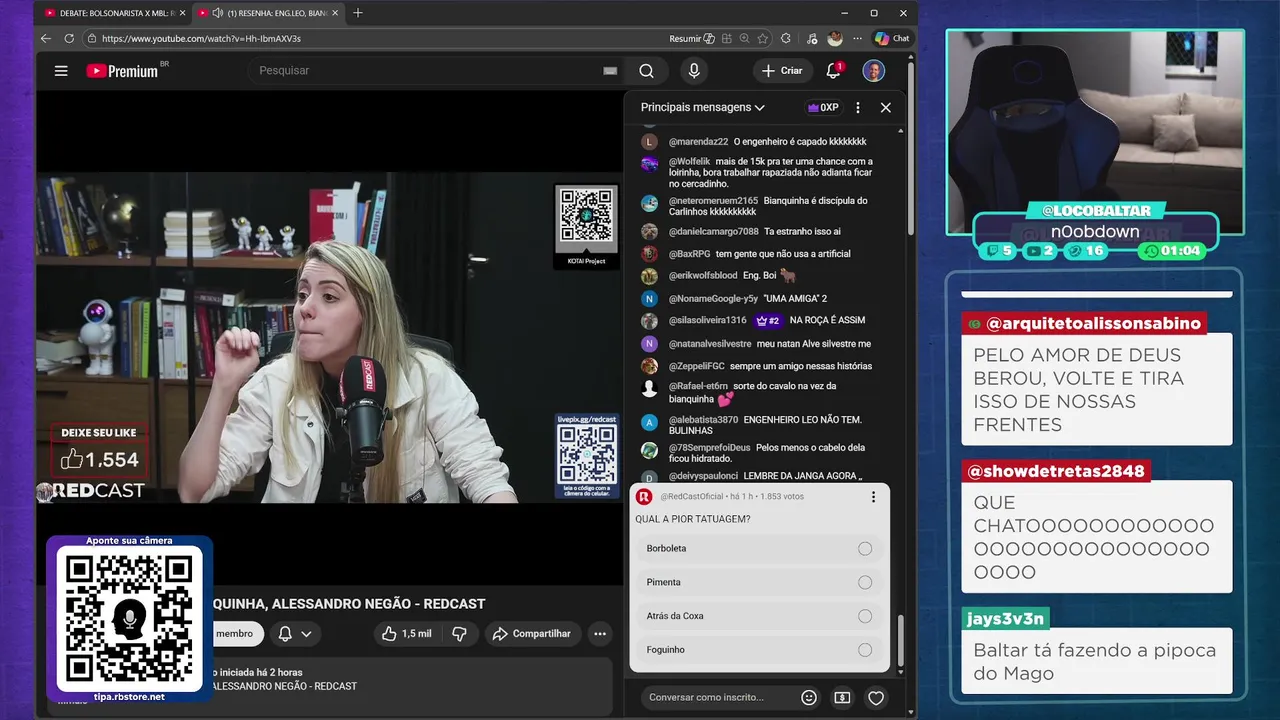The image size is (1280, 720).
Task: Open browser settings three-dots menu
Action: point(857,38)
